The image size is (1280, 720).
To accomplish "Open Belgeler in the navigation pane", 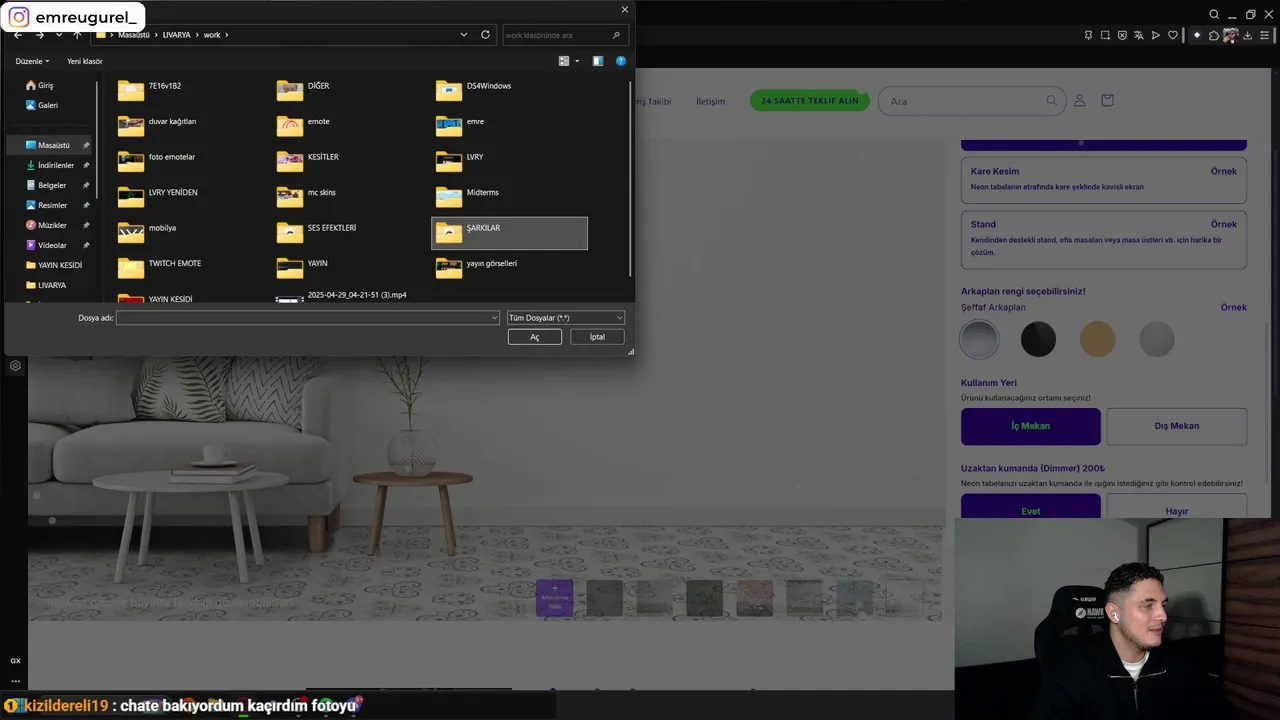I will tap(50, 185).
